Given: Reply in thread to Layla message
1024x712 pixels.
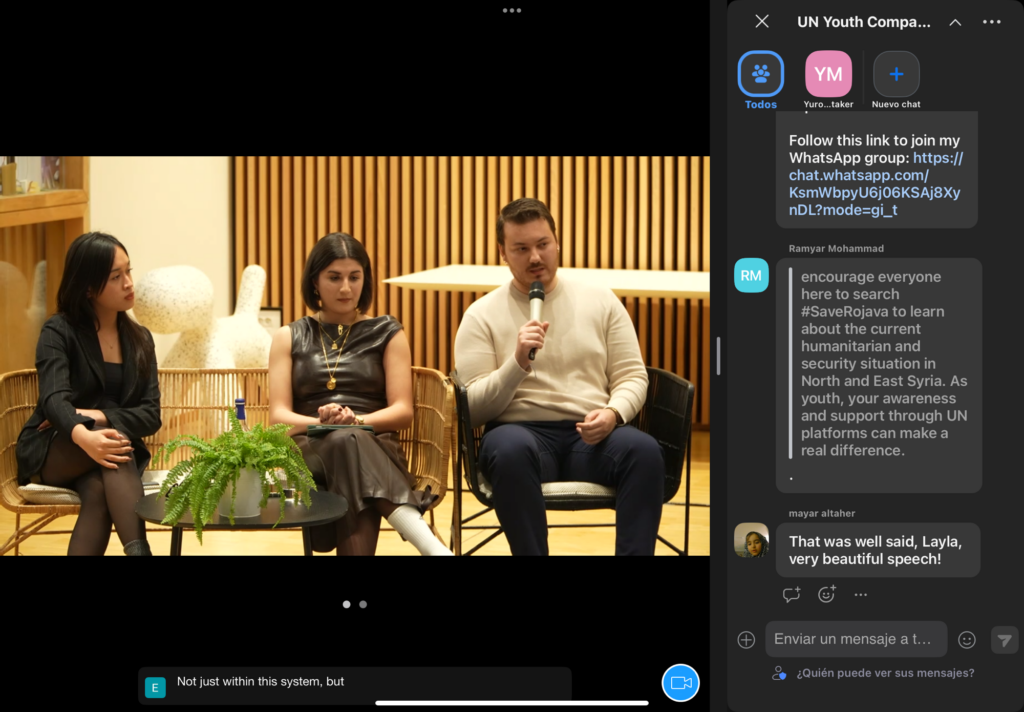Looking at the screenshot, I should point(792,594).
